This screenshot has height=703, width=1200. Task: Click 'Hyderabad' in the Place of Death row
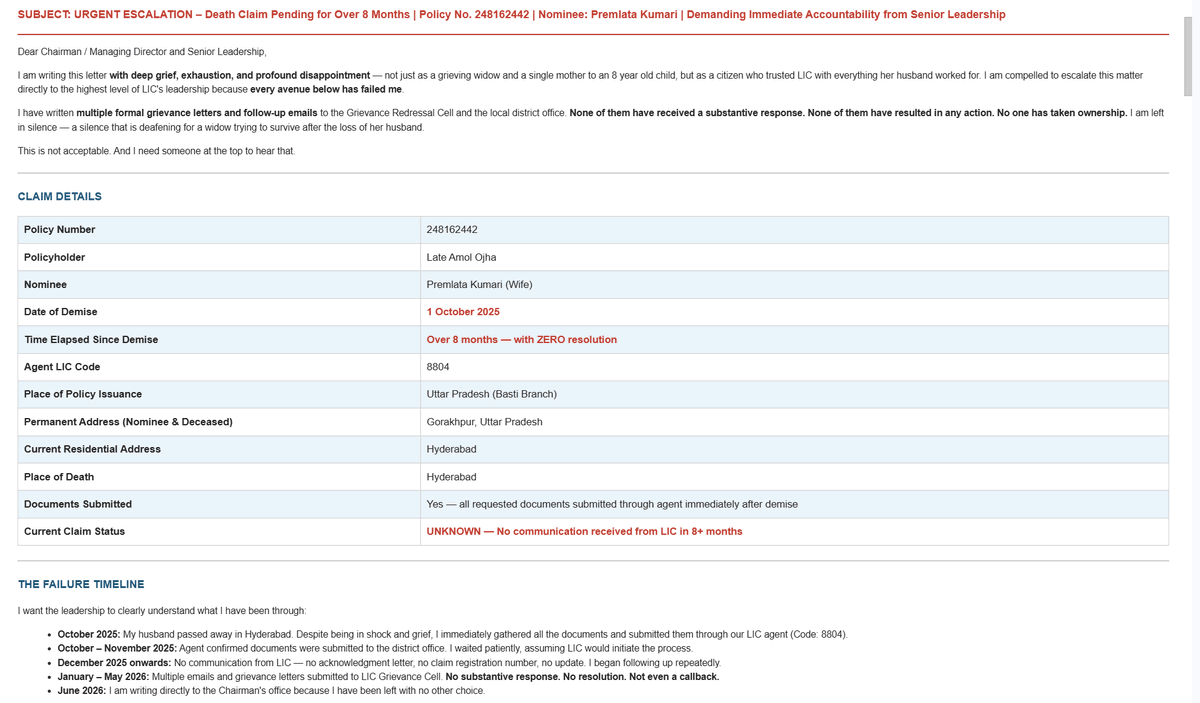coord(451,477)
